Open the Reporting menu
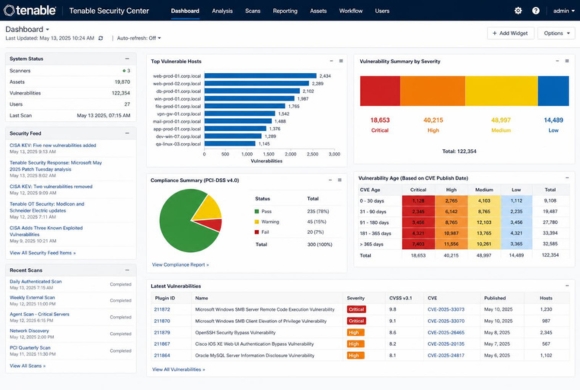Screen dimensions: 580x390 point(285,11)
